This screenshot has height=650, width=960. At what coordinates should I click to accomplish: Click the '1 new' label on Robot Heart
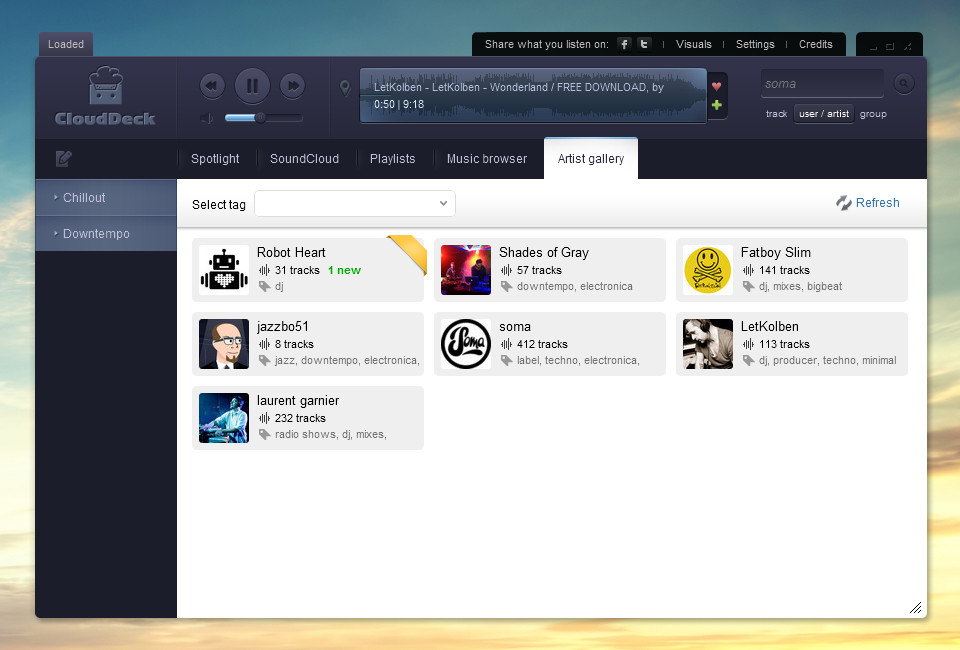(x=344, y=270)
